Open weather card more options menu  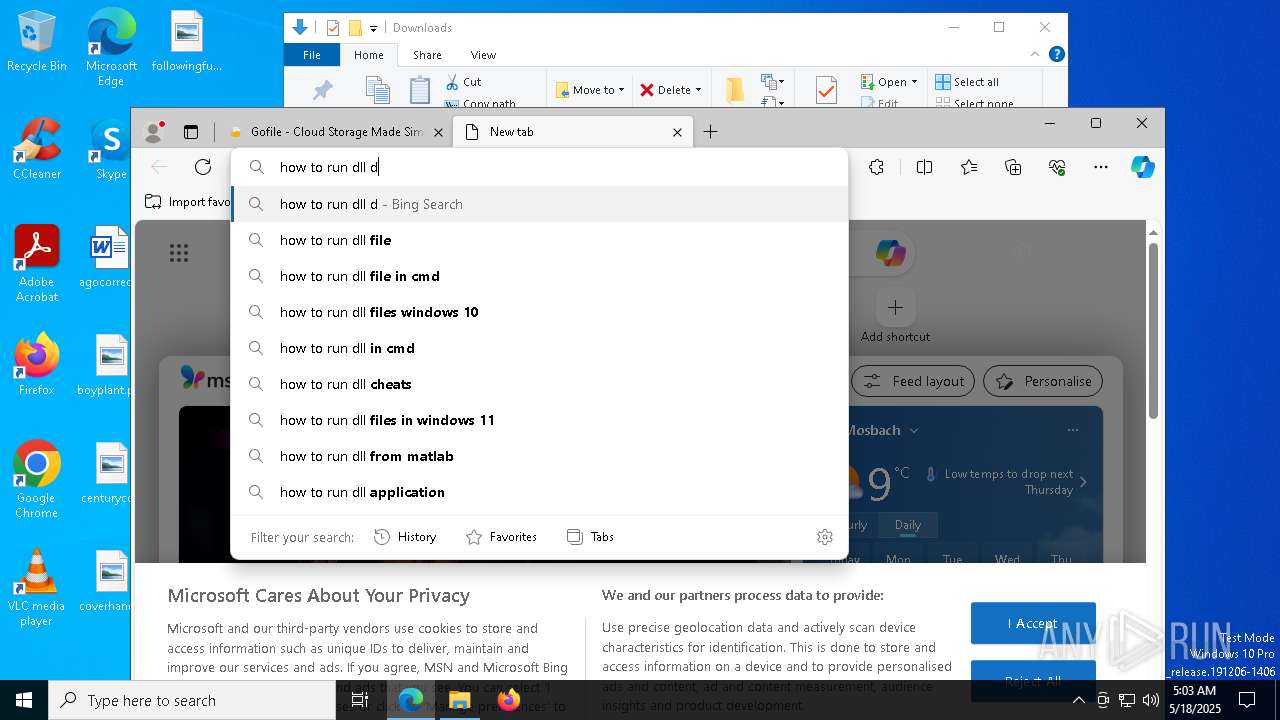click(x=1073, y=430)
